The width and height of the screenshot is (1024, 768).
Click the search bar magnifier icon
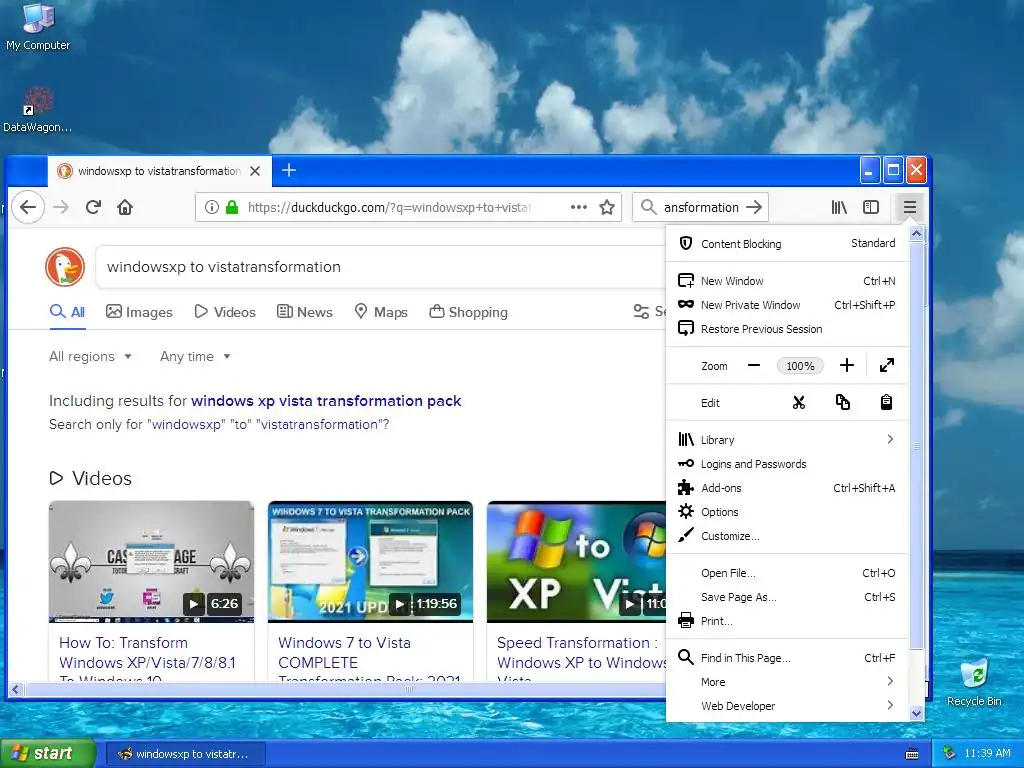[x=648, y=208]
